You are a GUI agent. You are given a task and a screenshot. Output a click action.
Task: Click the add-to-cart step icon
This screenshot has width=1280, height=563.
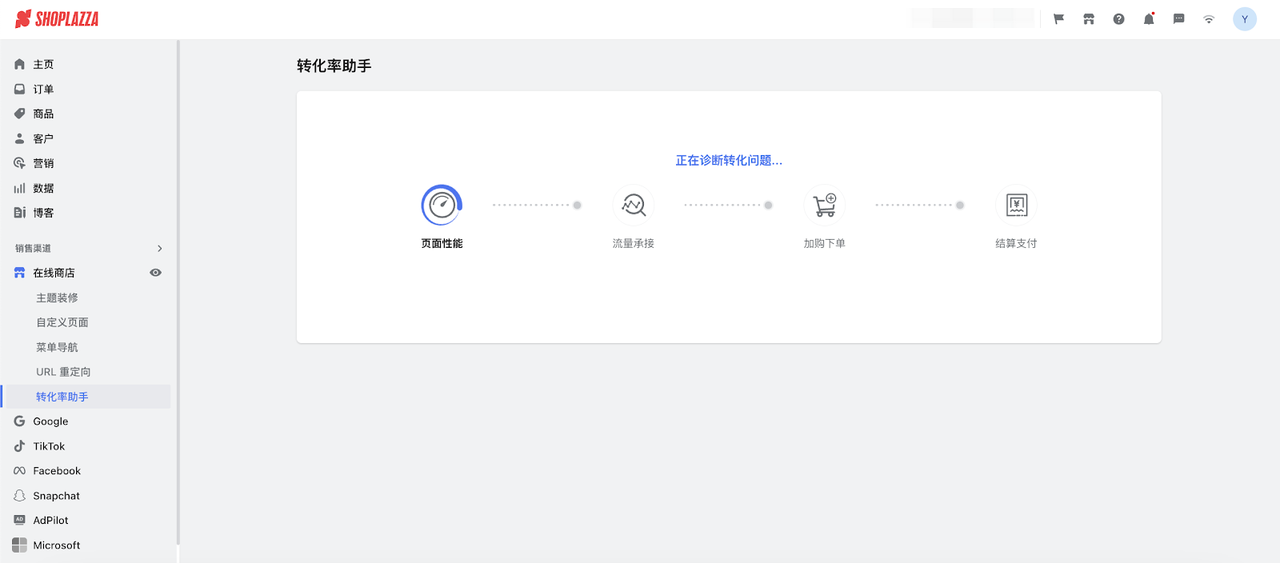824,205
